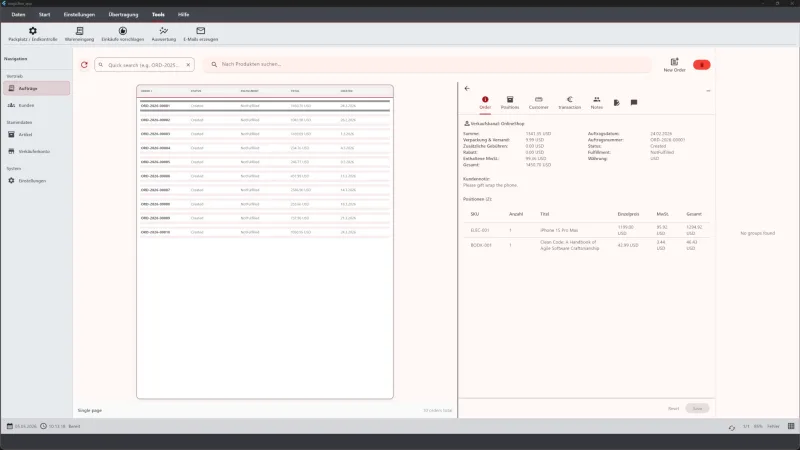Click the grid icon in the status bar
Viewport: 800px width, 450px height.
791,426
